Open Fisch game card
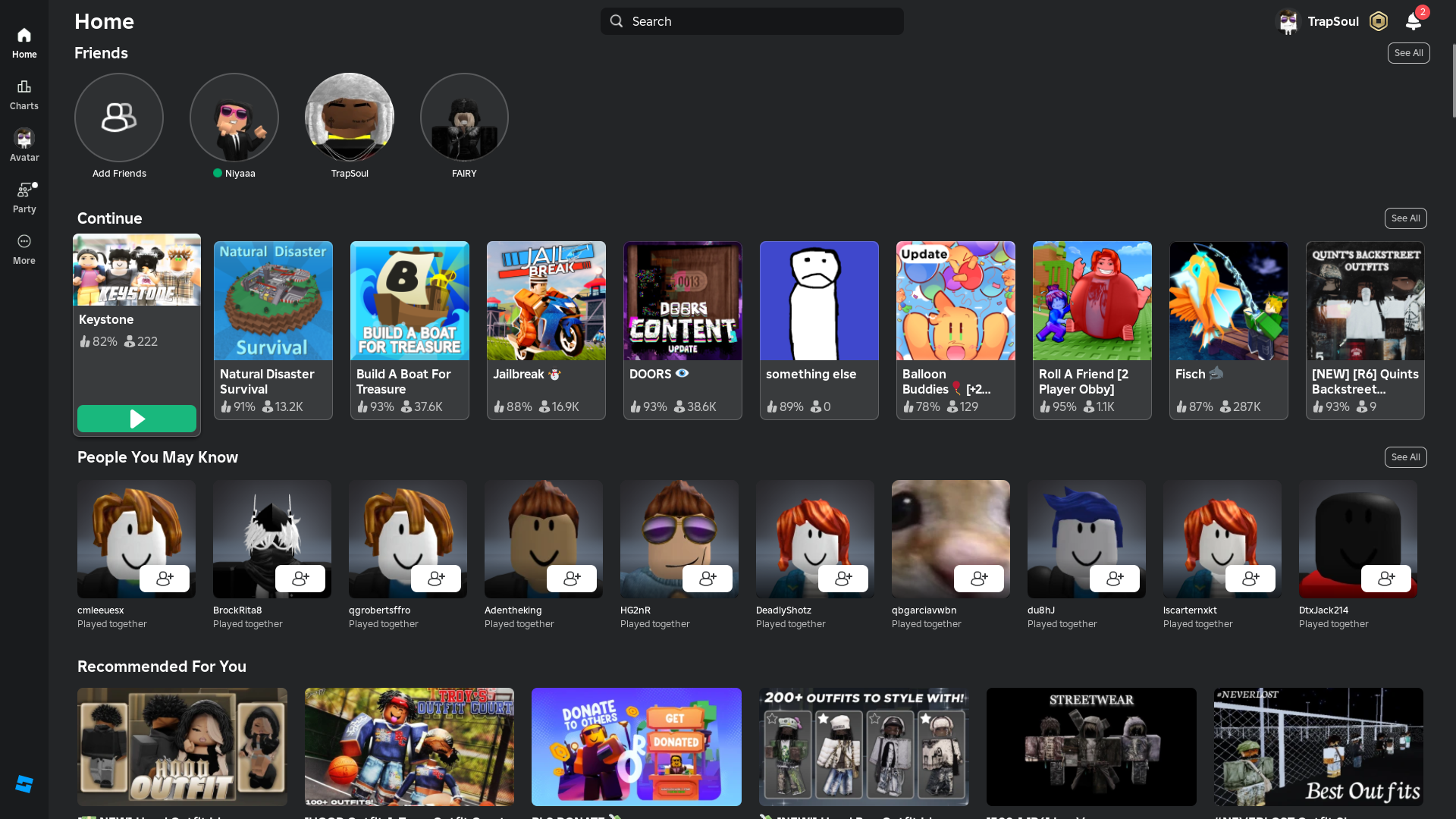Screen dimensions: 1456x819 point(1228,331)
